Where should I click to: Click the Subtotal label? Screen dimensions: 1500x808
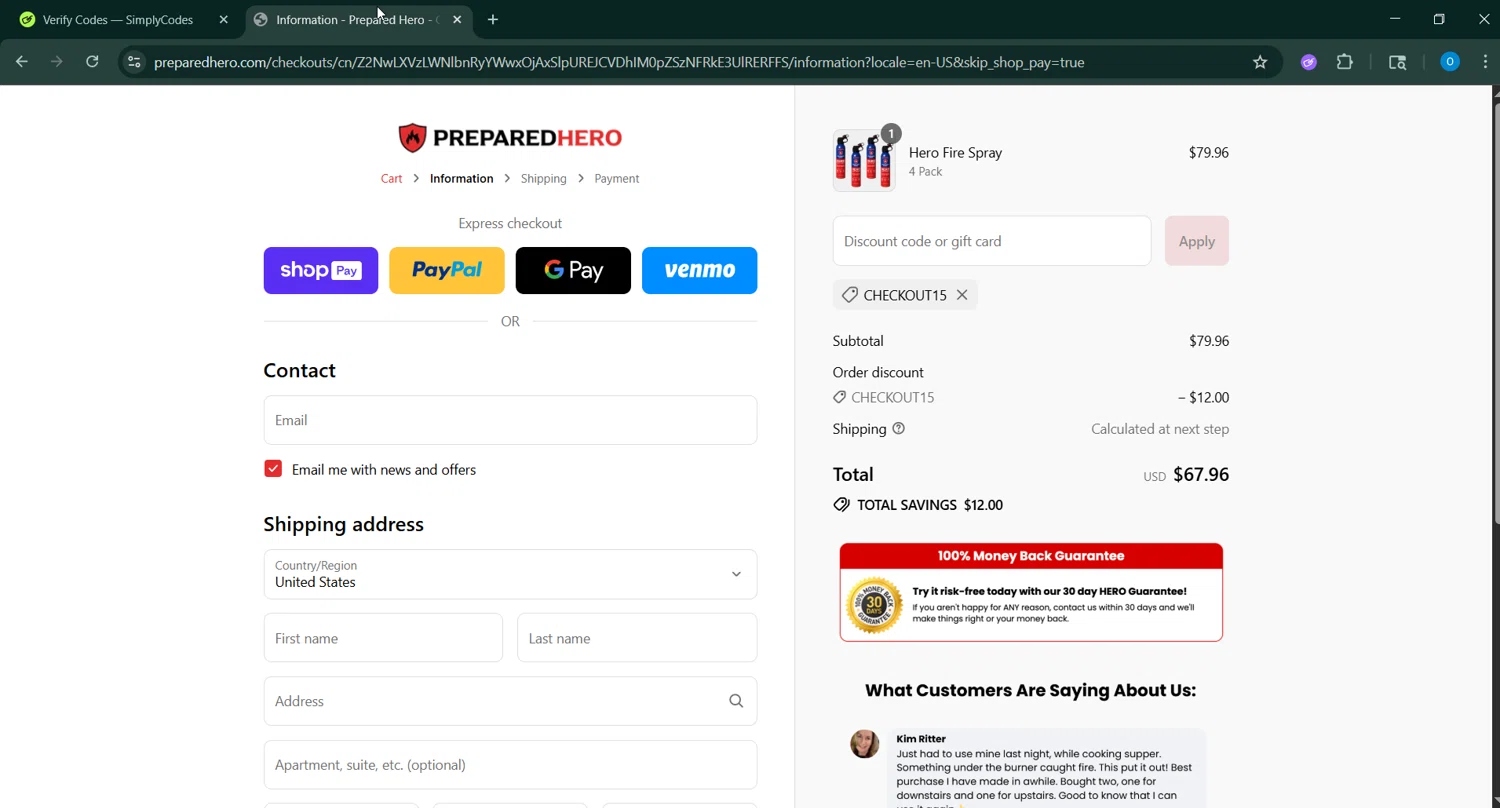point(858,341)
